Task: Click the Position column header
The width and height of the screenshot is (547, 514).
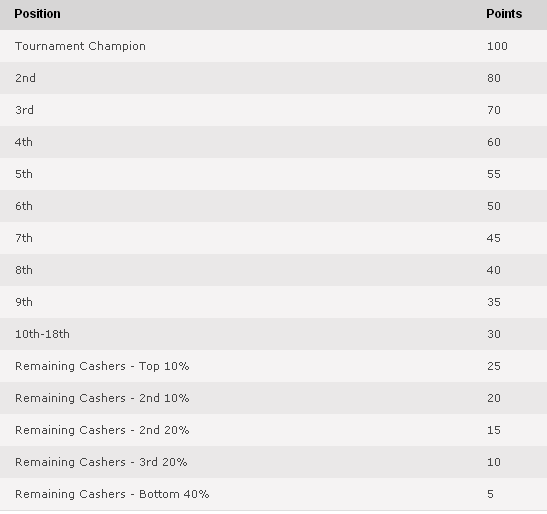Action: point(37,14)
